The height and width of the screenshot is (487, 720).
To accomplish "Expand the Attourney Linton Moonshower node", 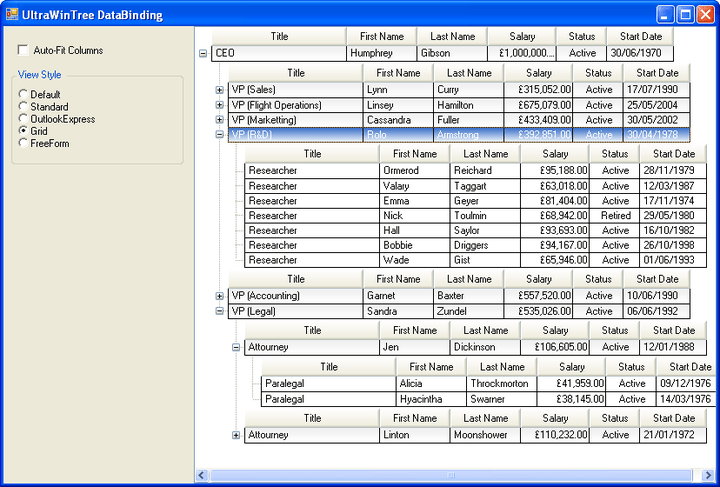I will (236, 435).
